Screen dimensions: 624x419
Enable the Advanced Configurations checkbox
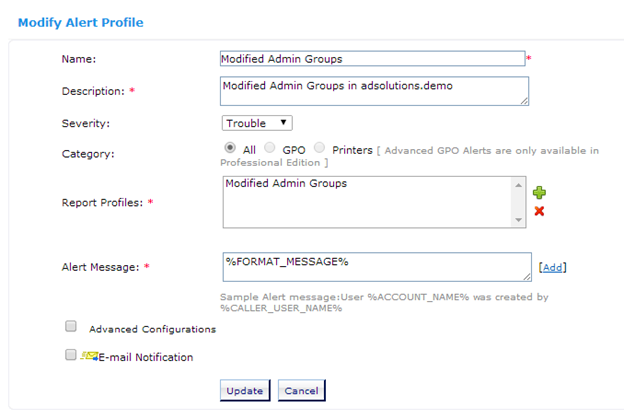point(71,326)
